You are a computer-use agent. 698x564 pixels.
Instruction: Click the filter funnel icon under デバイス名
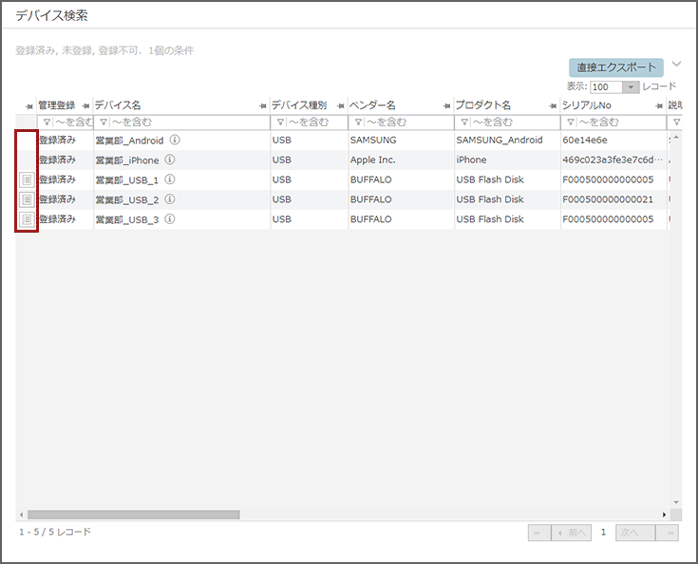(102, 122)
